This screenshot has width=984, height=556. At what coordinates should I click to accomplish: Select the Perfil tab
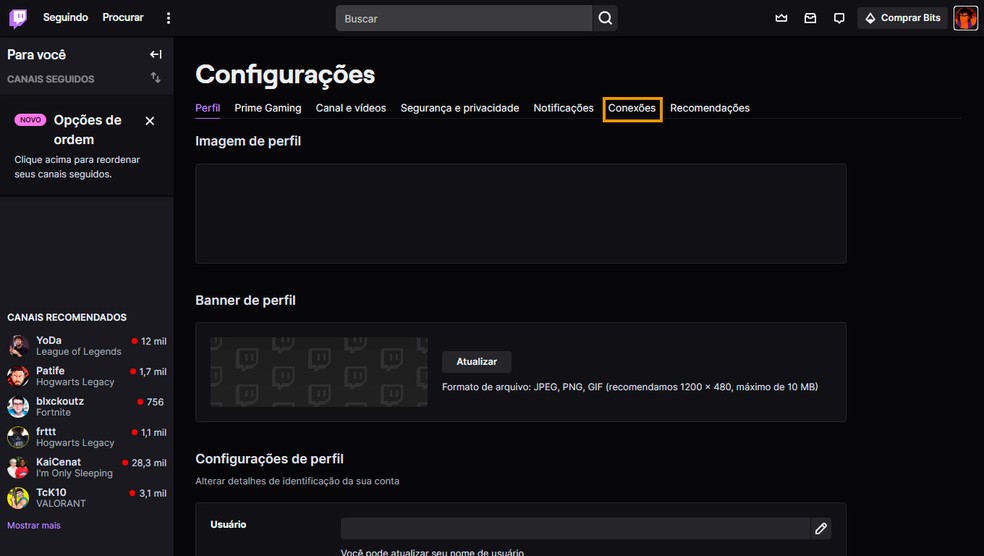coord(208,108)
